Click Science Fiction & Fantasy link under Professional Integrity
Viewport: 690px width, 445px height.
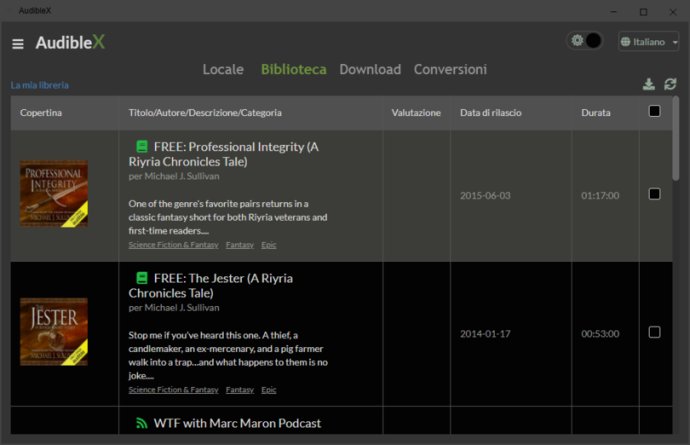pyautogui.click(x=173, y=245)
